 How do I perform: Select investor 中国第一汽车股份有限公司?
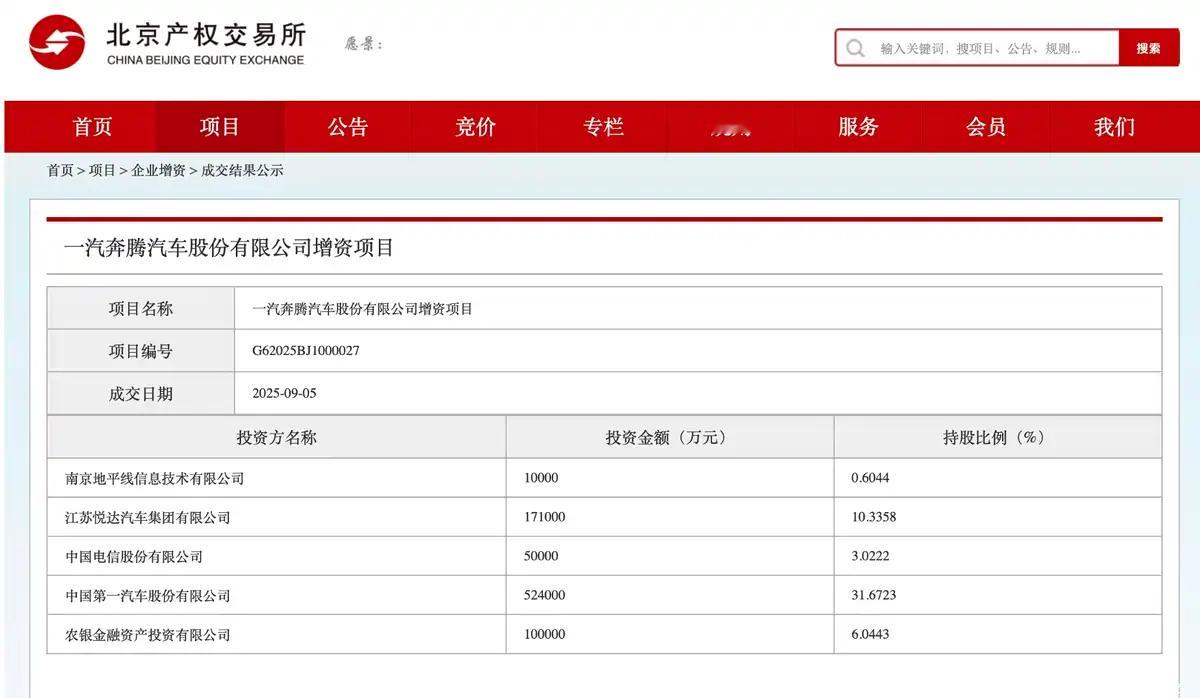click(x=147, y=595)
